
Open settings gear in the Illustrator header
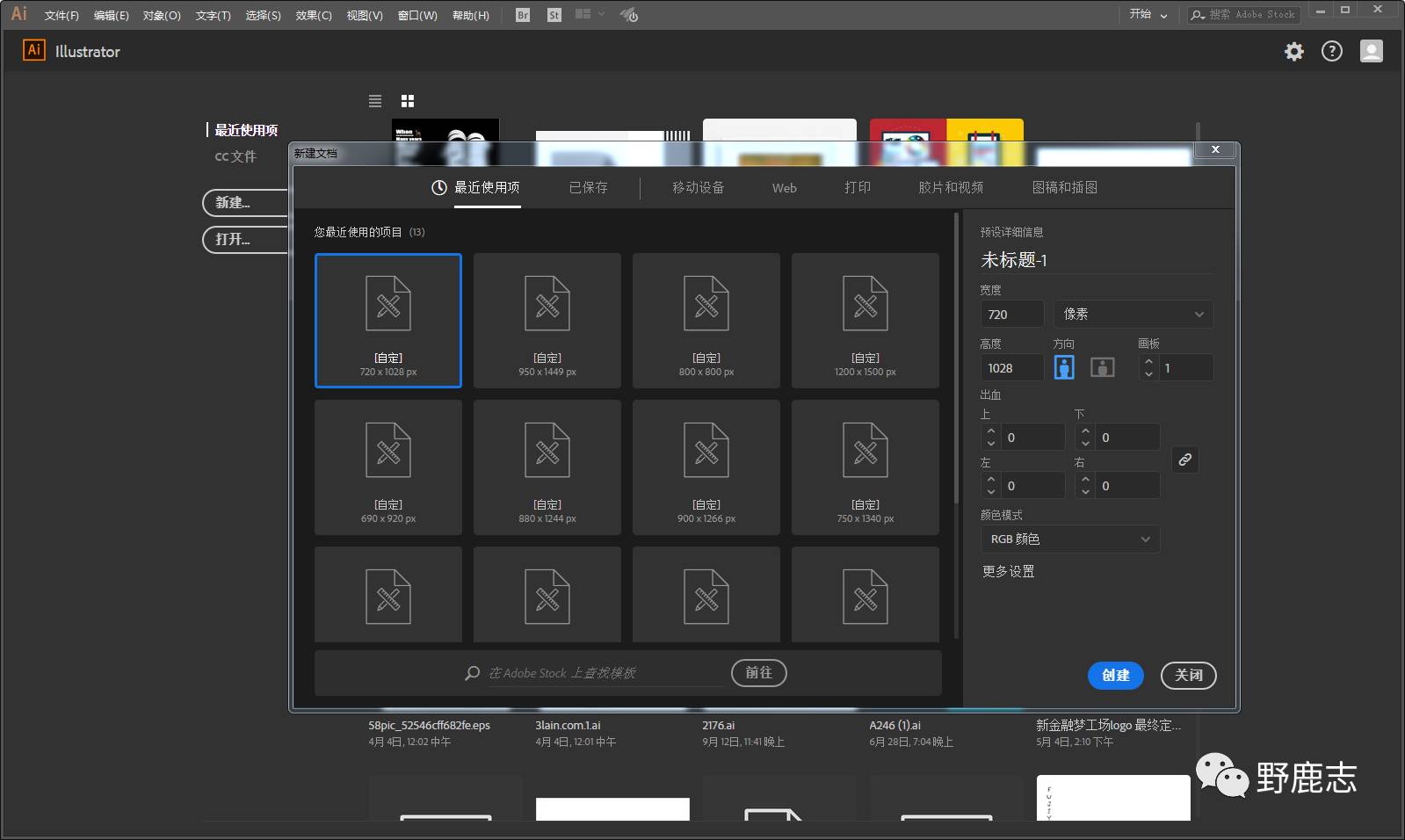(1293, 52)
